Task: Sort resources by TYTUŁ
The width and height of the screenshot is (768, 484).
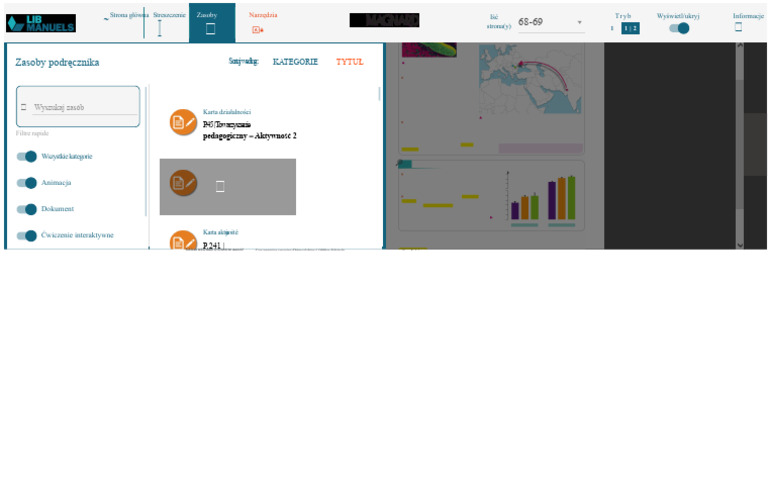Action: (x=350, y=62)
